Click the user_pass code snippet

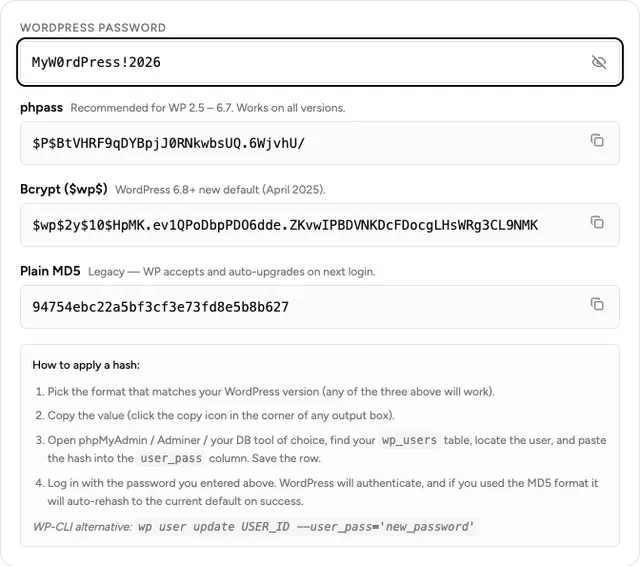[171, 458]
